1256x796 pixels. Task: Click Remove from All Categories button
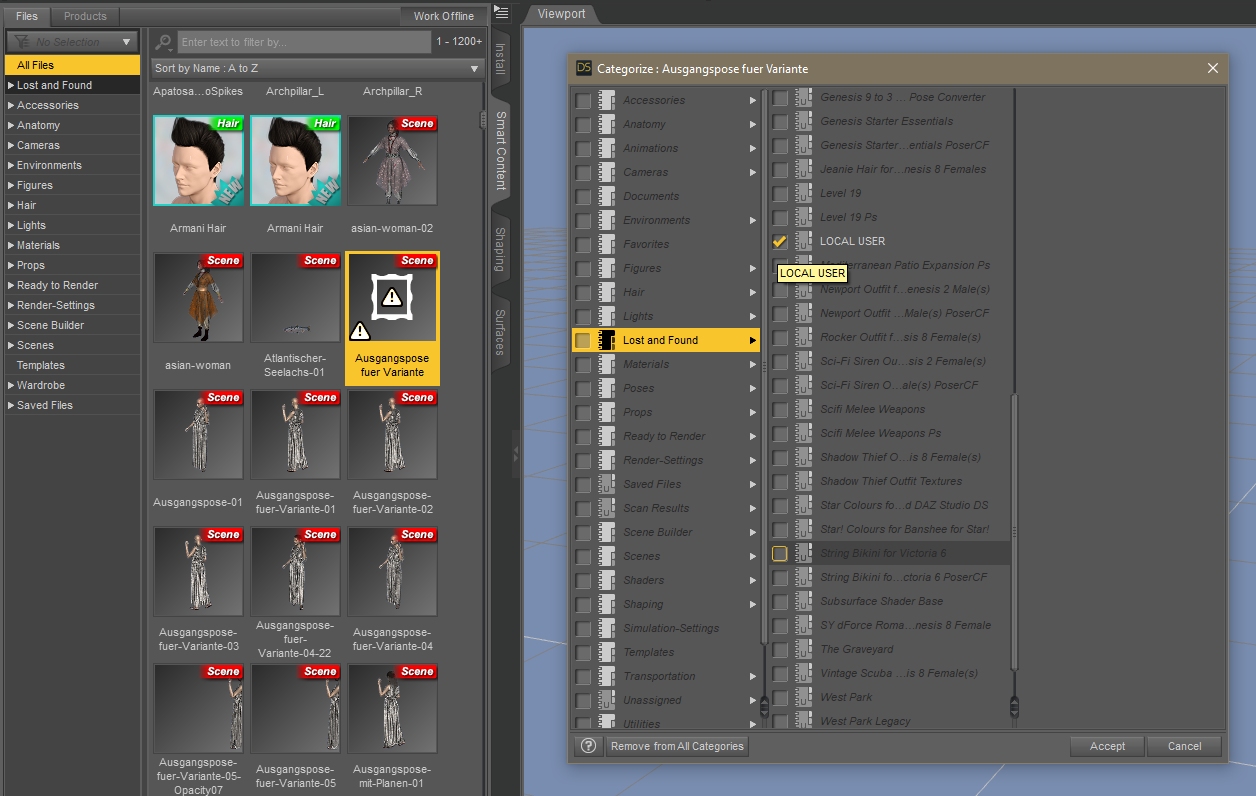point(677,746)
